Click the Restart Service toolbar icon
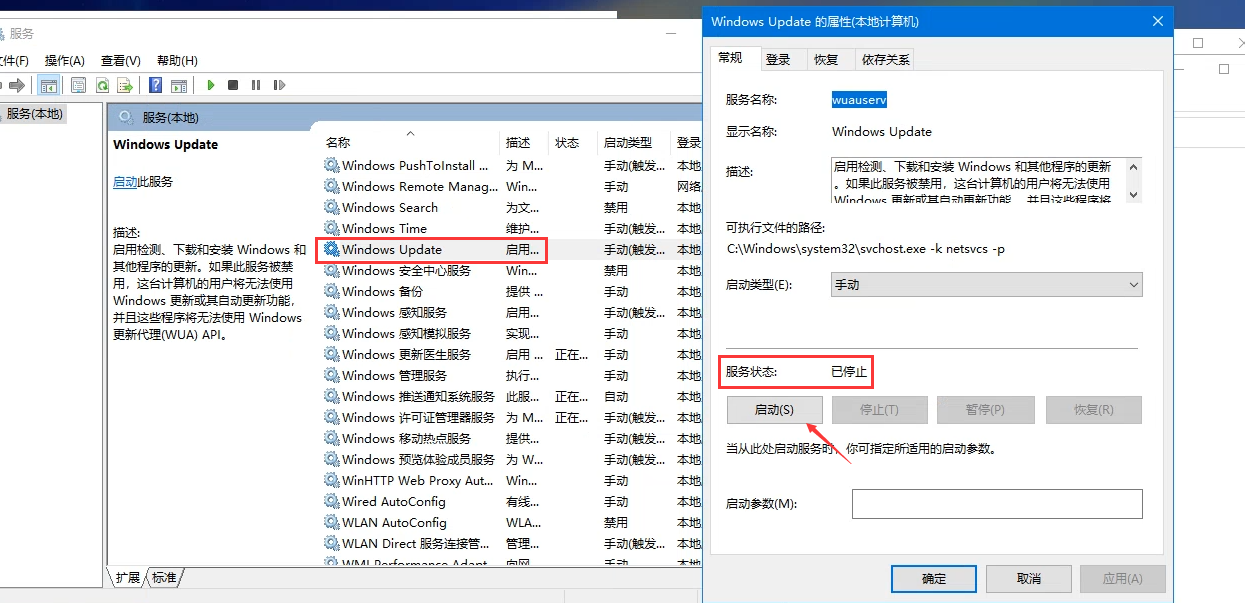The width and height of the screenshot is (1245, 603). tap(278, 86)
